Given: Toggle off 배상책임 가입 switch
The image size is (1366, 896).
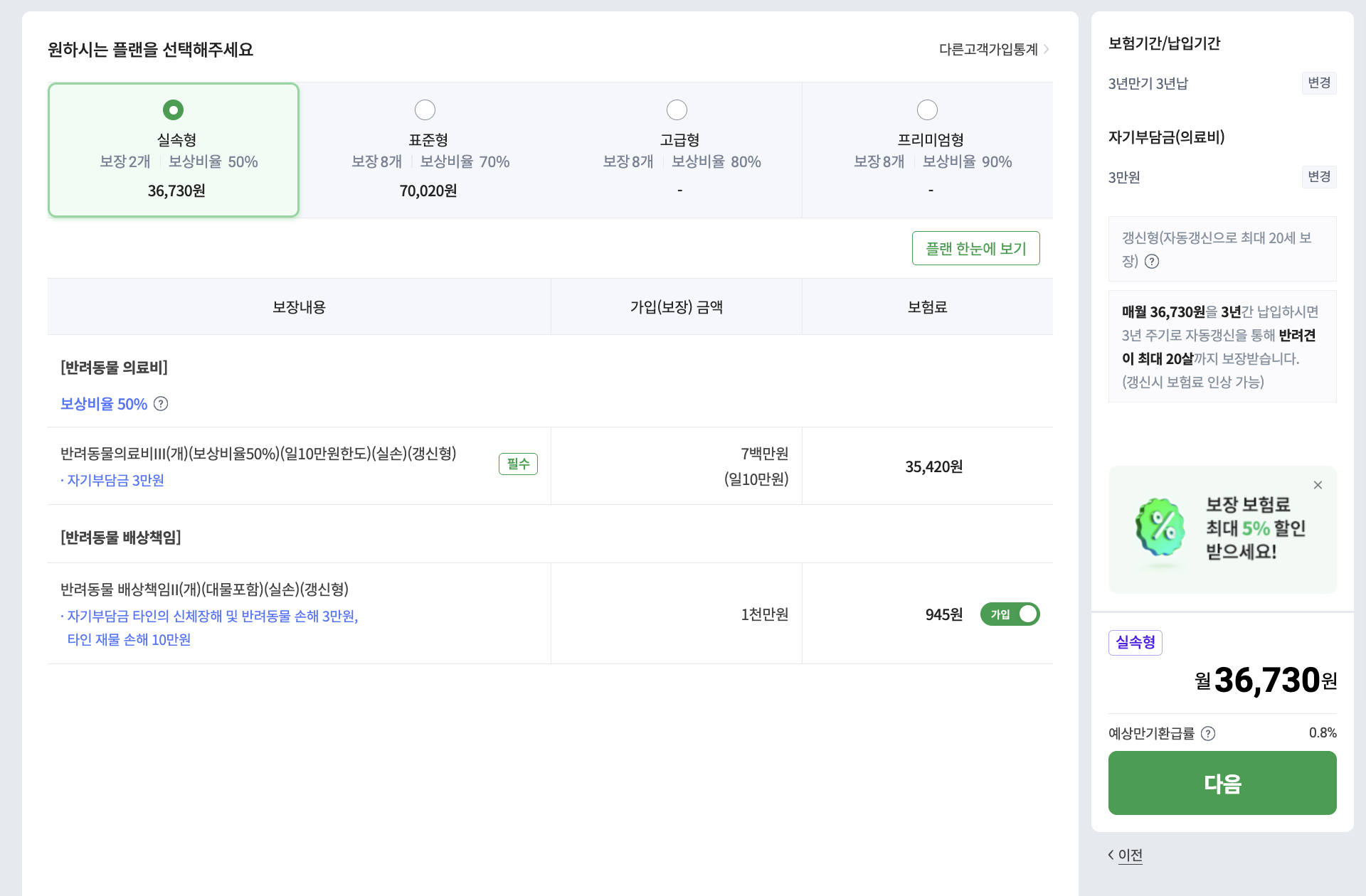Looking at the screenshot, I should point(1010,614).
